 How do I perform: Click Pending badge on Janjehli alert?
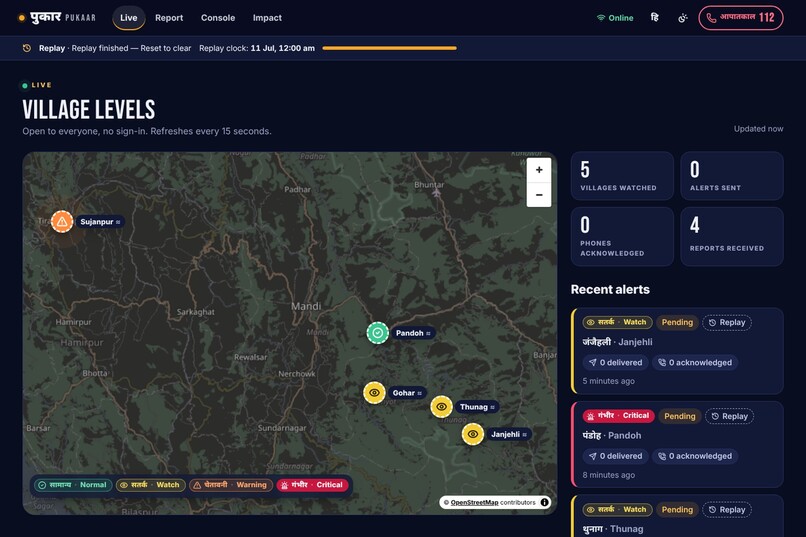pyautogui.click(x=677, y=322)
